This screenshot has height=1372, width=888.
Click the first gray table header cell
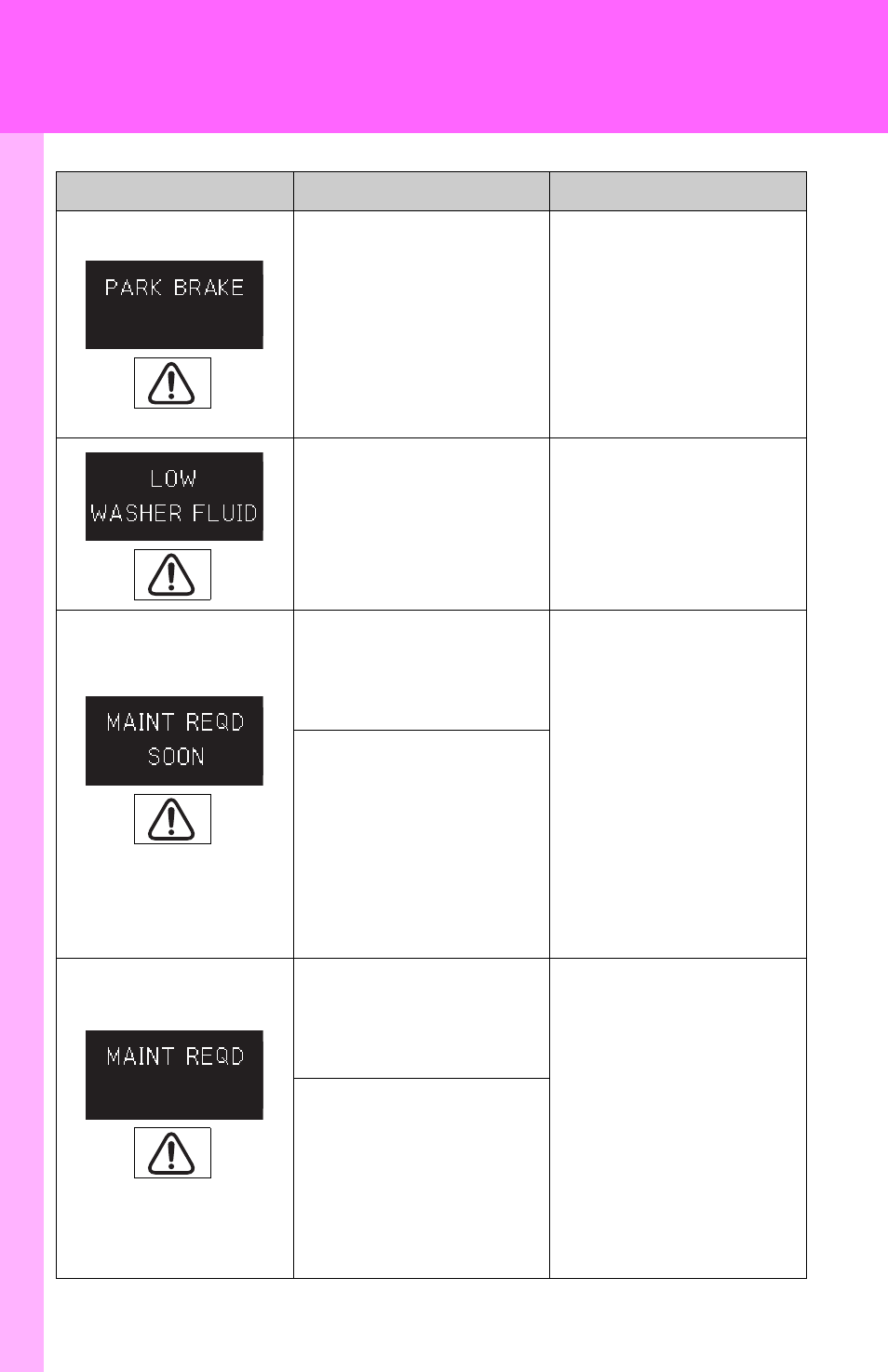tap(175, 191)
